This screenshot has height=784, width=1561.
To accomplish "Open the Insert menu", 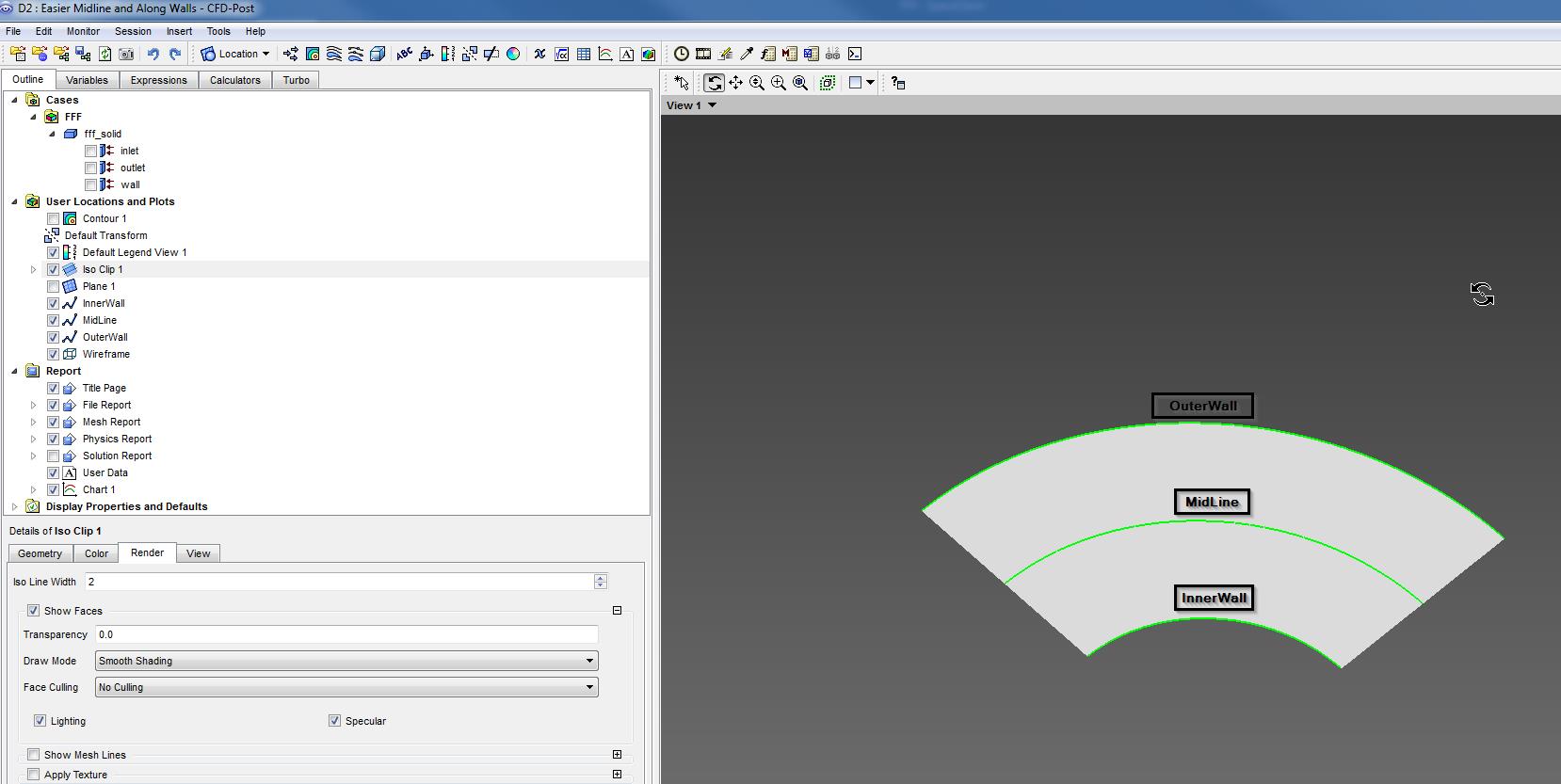I will 179,31.
